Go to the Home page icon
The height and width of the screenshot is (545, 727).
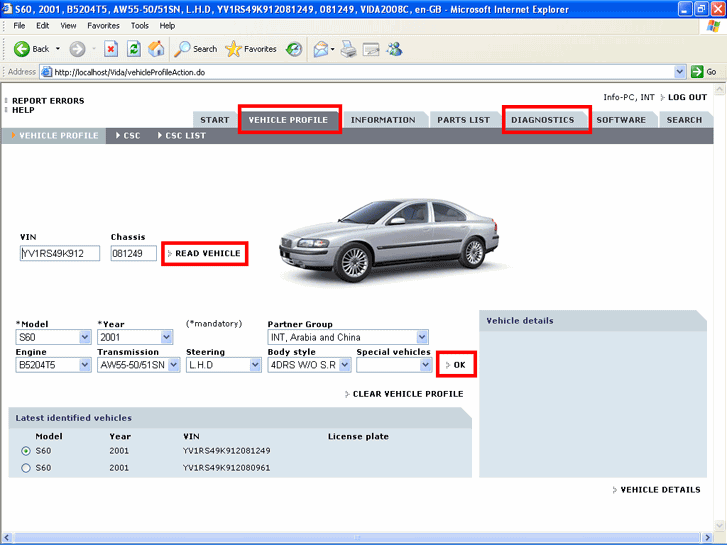click(156, 48)
